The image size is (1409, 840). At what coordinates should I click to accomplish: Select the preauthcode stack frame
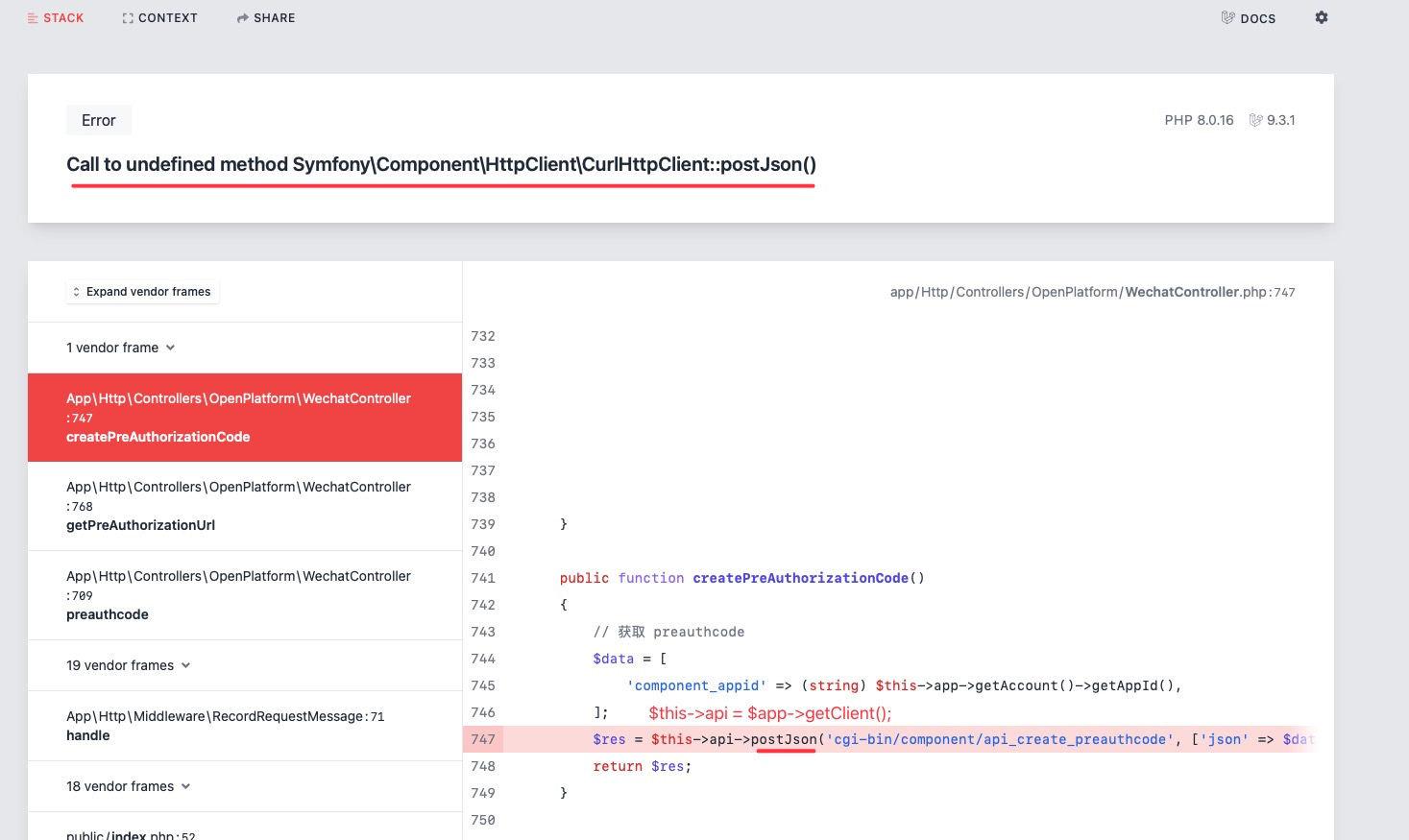245,595
